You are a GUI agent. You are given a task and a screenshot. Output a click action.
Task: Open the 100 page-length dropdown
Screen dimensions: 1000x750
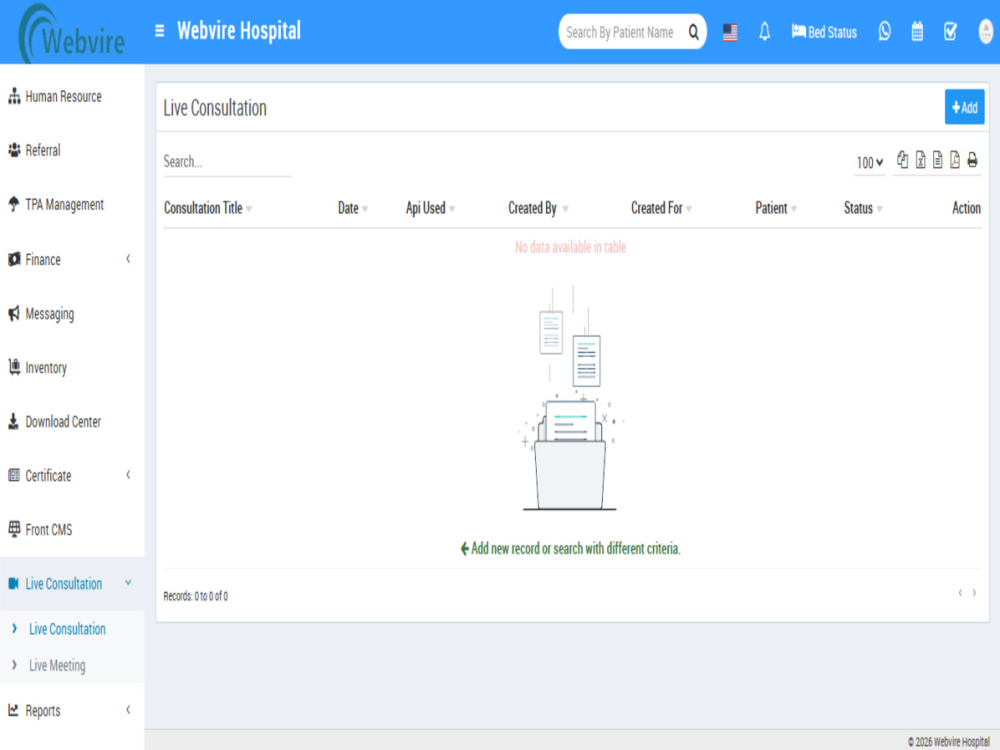(x=869, y=163)
